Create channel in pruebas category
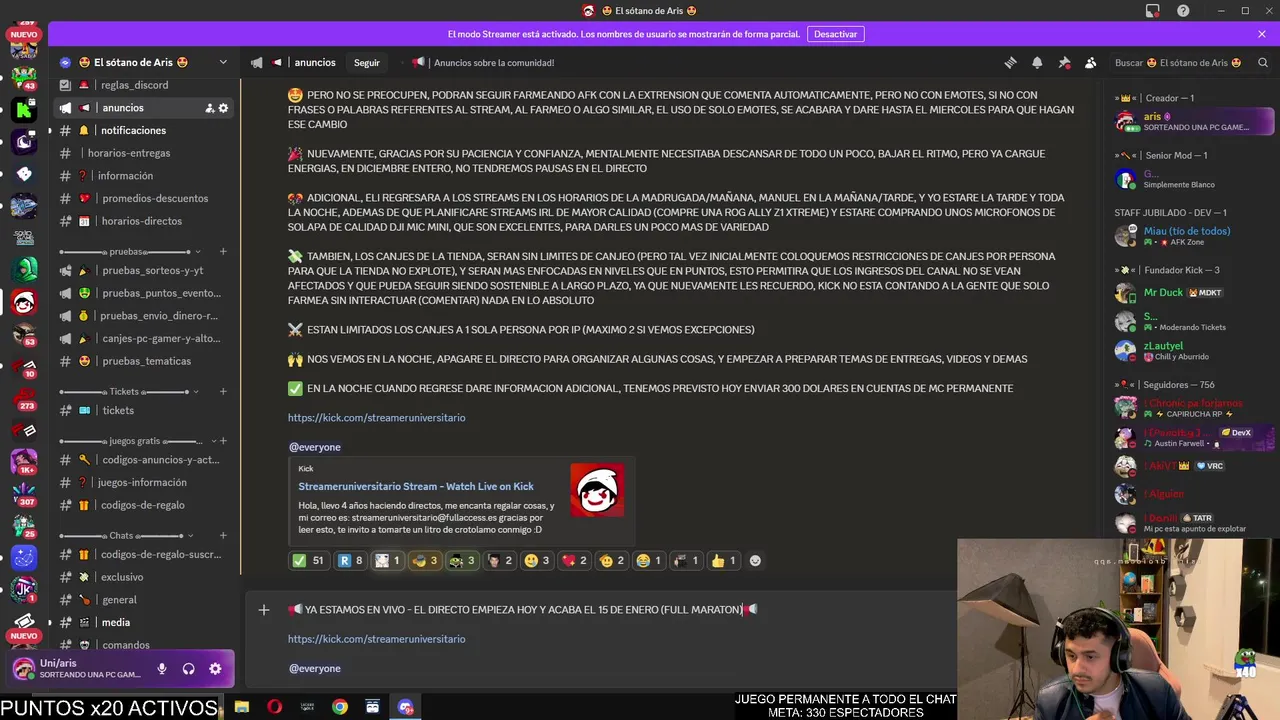This screenshot has width=1280, height=720. (223, 251)
